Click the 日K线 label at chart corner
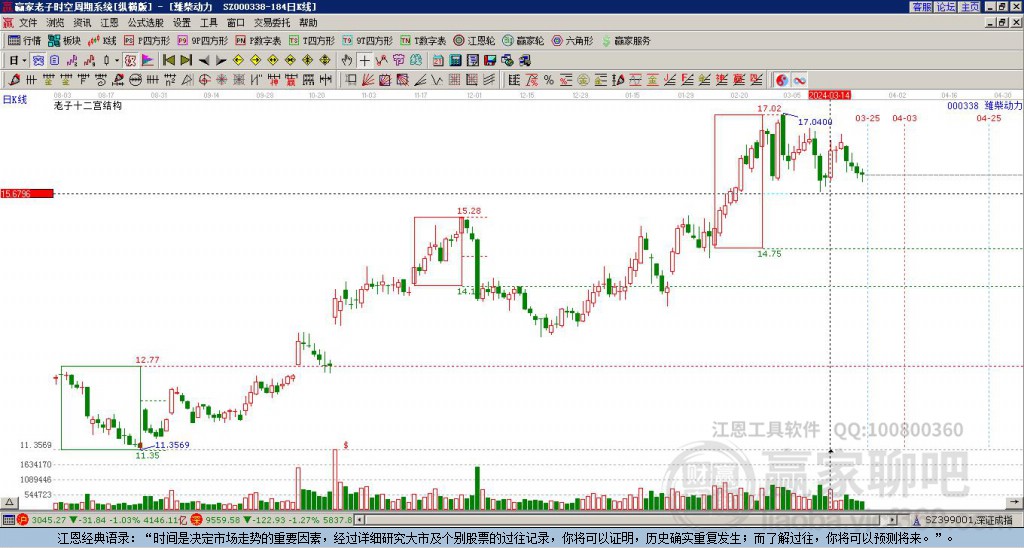Viewport: 1024px width, 548px height. (14, 99)
